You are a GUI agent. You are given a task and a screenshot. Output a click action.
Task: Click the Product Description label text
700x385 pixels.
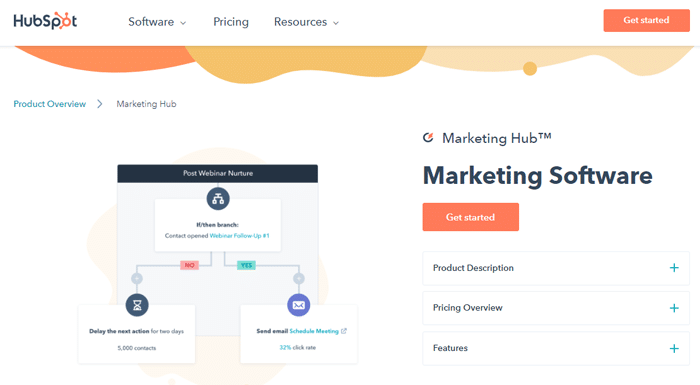(473, 268)
